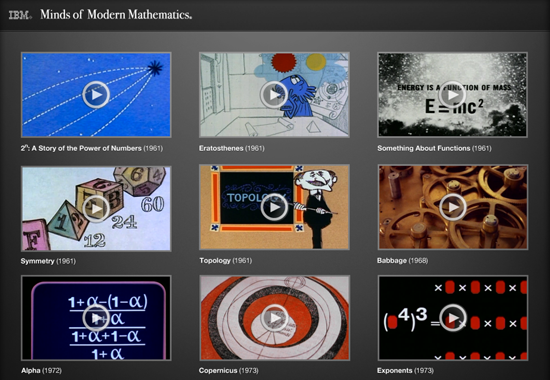550x380 pixels.
Task: Play the Topology video
Action: pyautogui.click(x=274, y=207)
